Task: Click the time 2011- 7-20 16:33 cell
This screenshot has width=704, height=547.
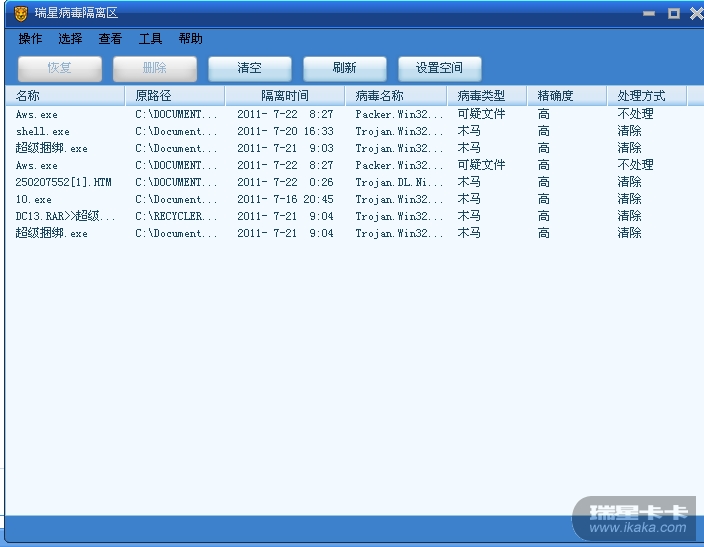Action: [x=285, y=131]
